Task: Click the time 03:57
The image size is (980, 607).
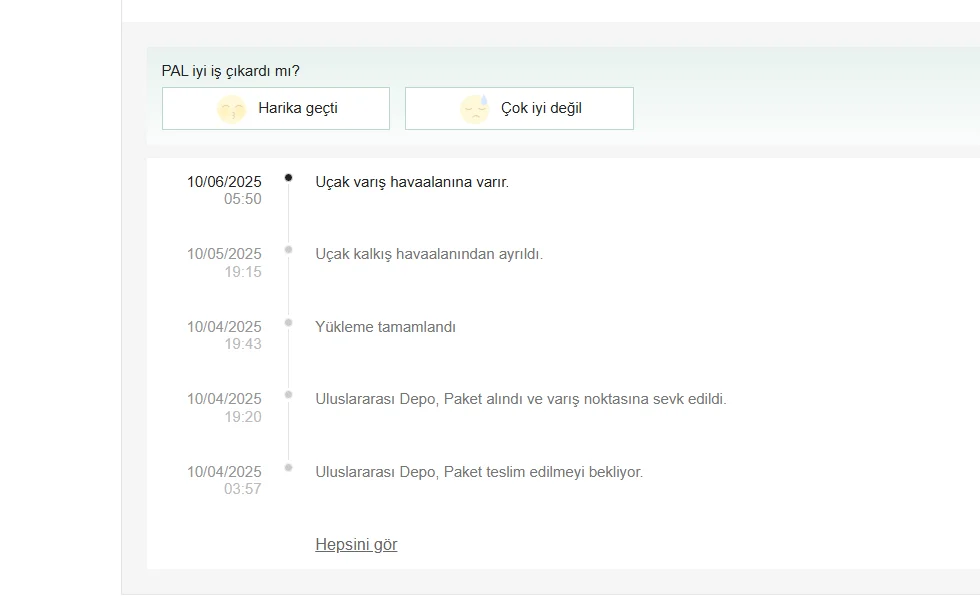Action: [x=242, y=489]
